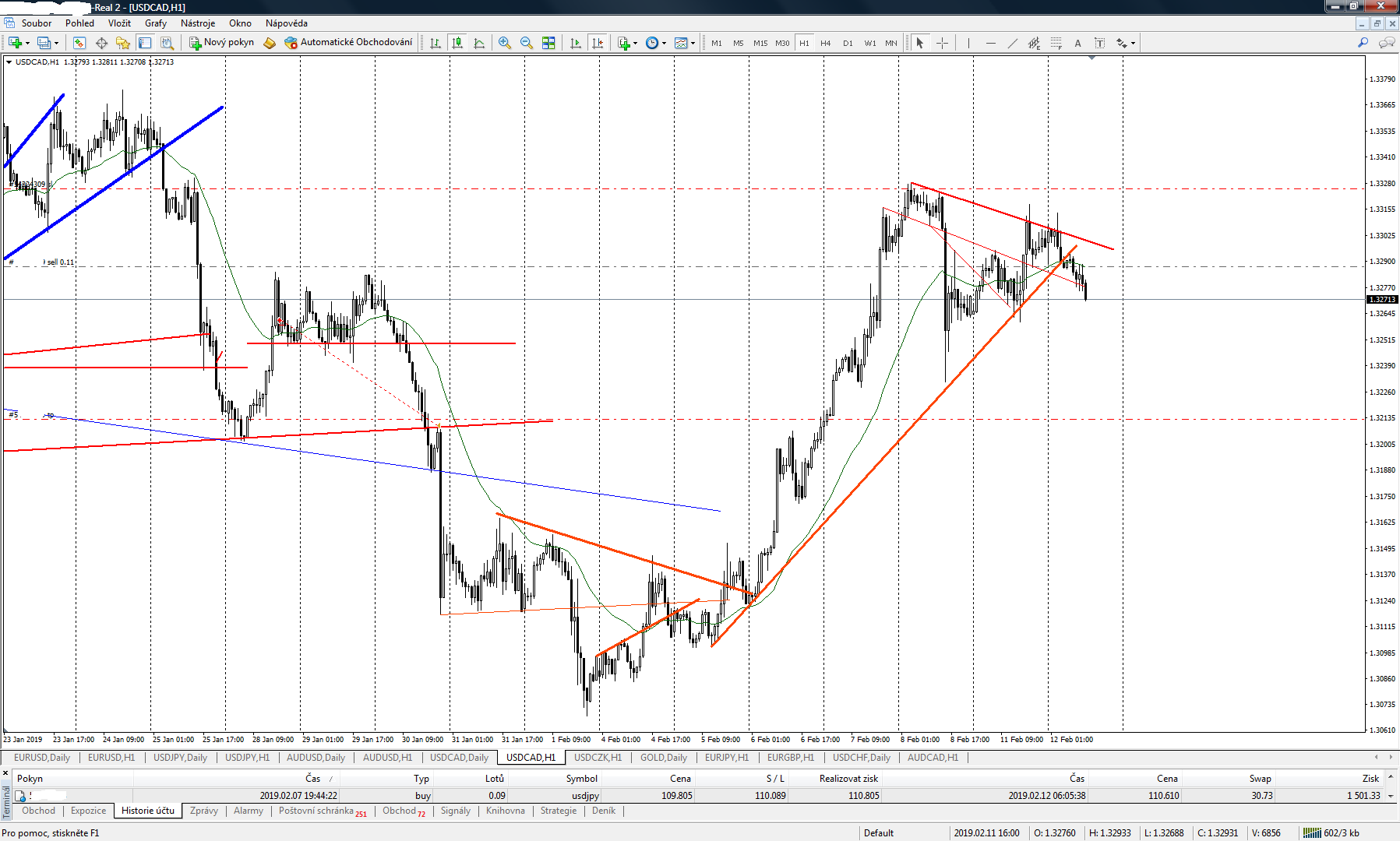Open the chart Templates icon
1400x841 pixels.
(x=681, y=43)
